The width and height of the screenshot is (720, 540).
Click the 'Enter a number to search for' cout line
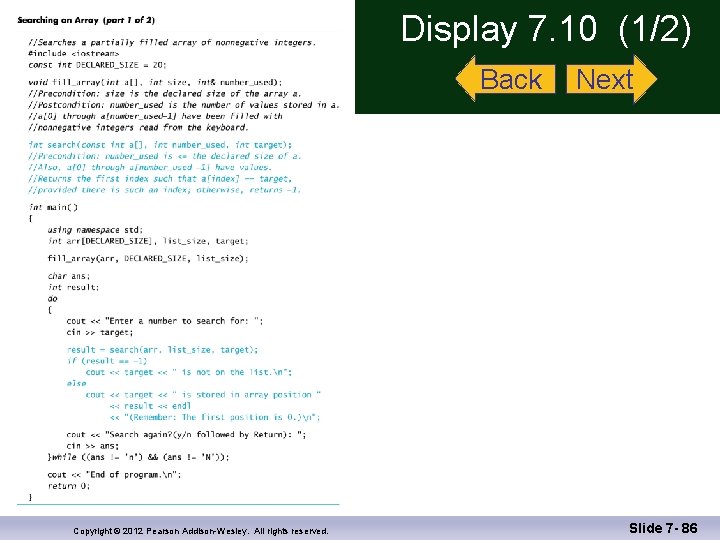click(x=165, y=321)
